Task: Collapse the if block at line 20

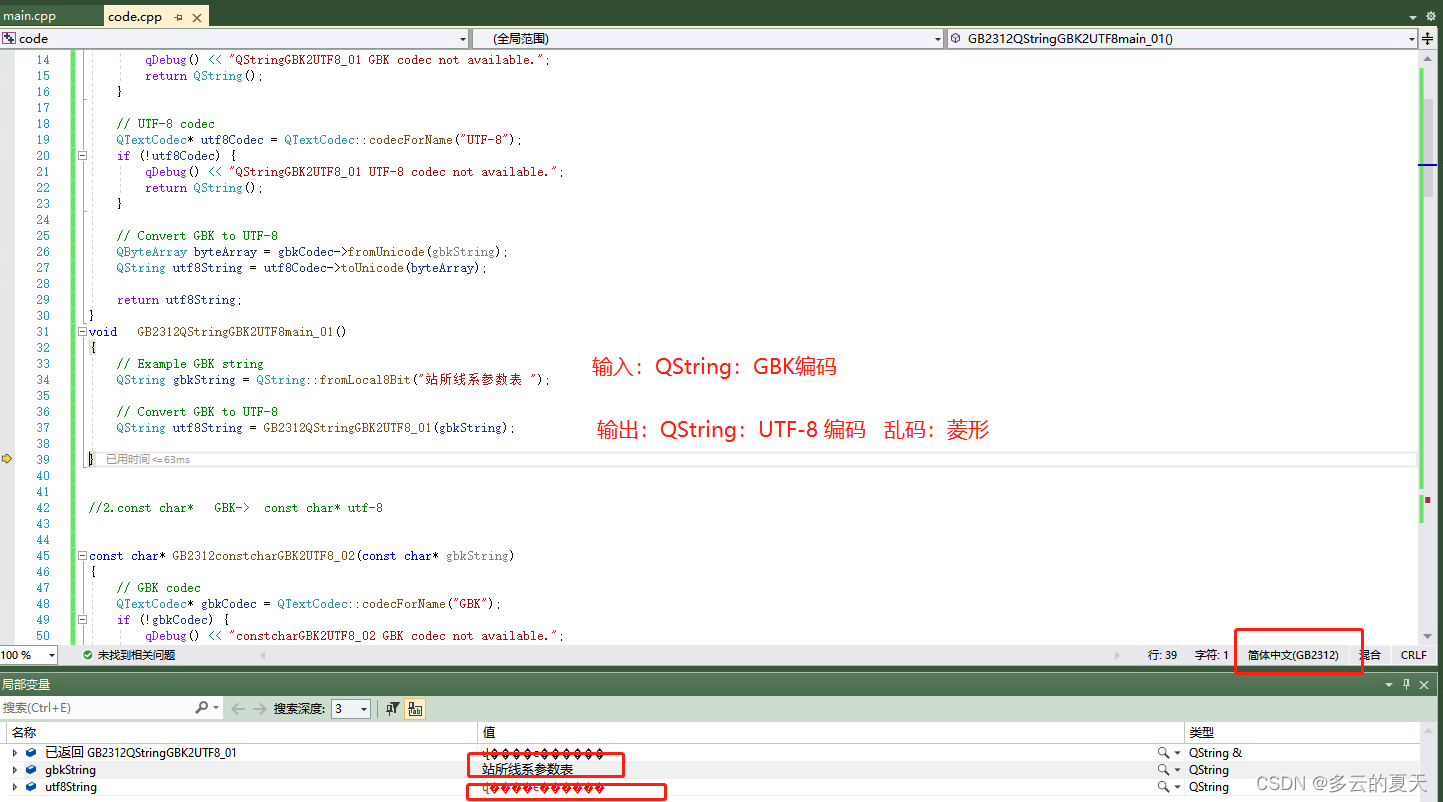Action: pos(83,155)
